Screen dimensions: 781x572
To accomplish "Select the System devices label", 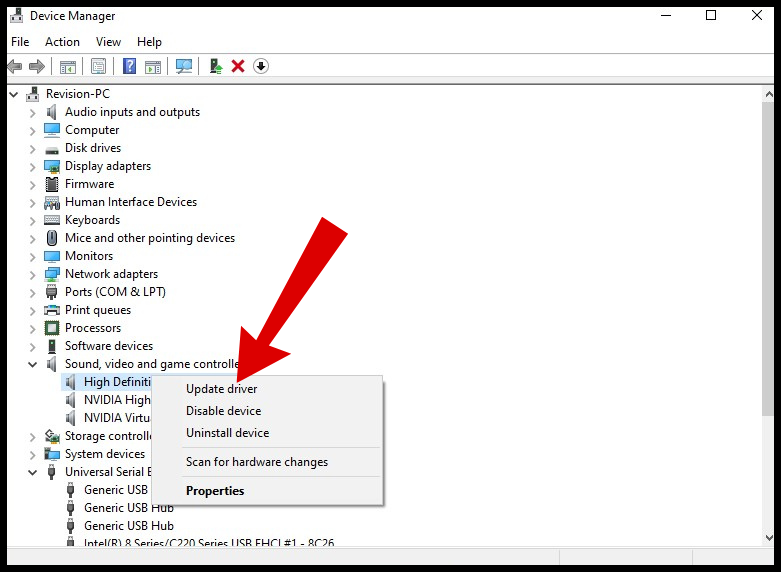I will click(x=105, y=454).
